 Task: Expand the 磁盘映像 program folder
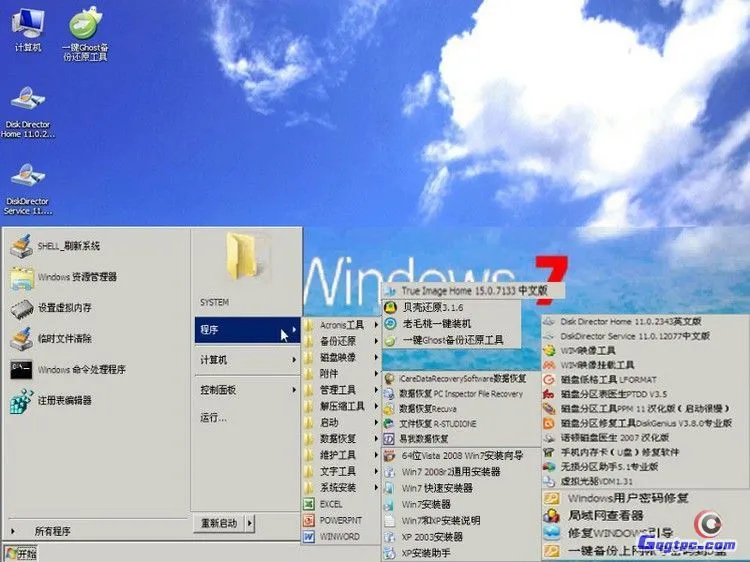tap(341, 357)
